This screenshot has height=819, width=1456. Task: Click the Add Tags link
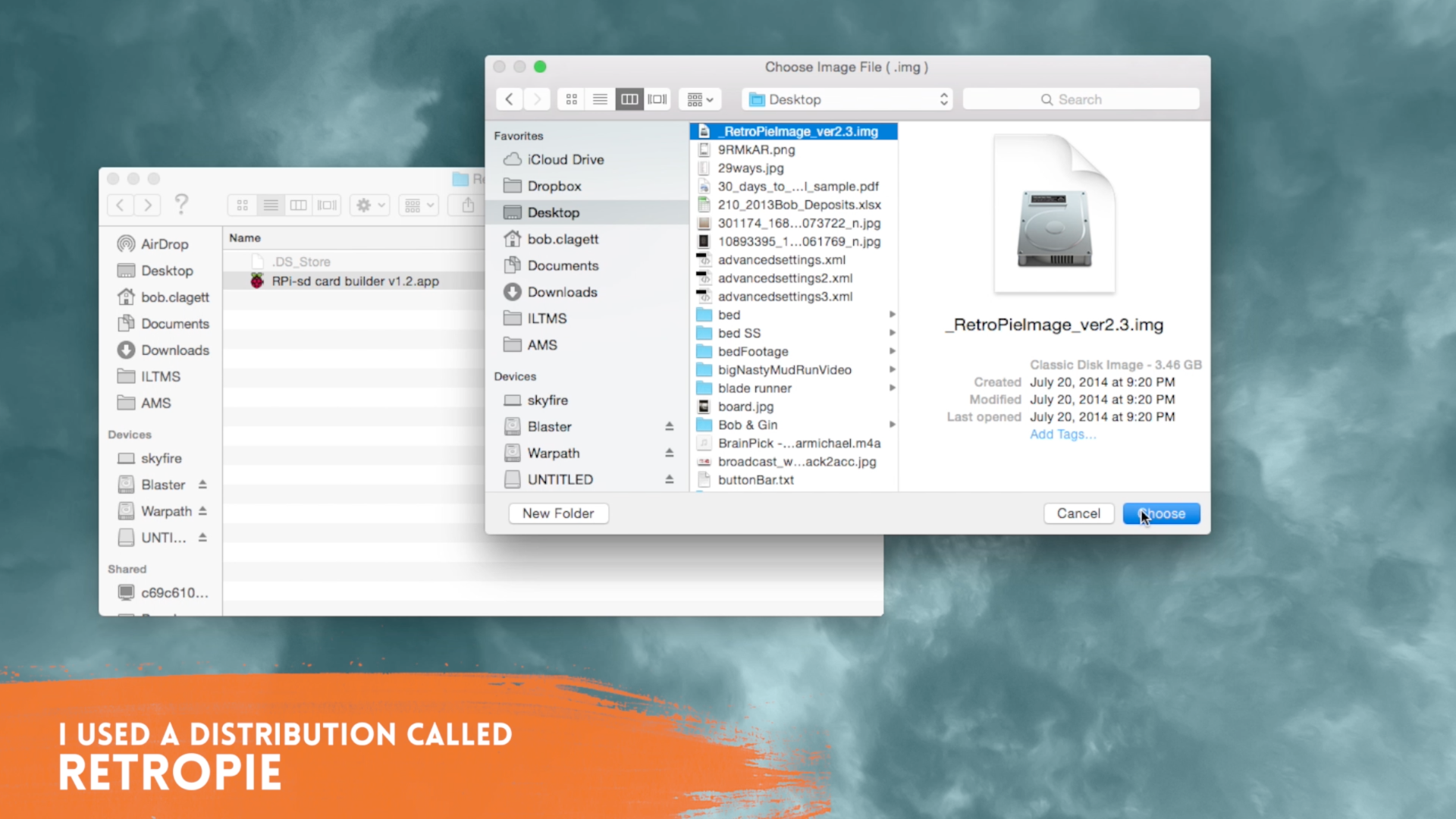pyautogui.click(x=1062, y=434)
